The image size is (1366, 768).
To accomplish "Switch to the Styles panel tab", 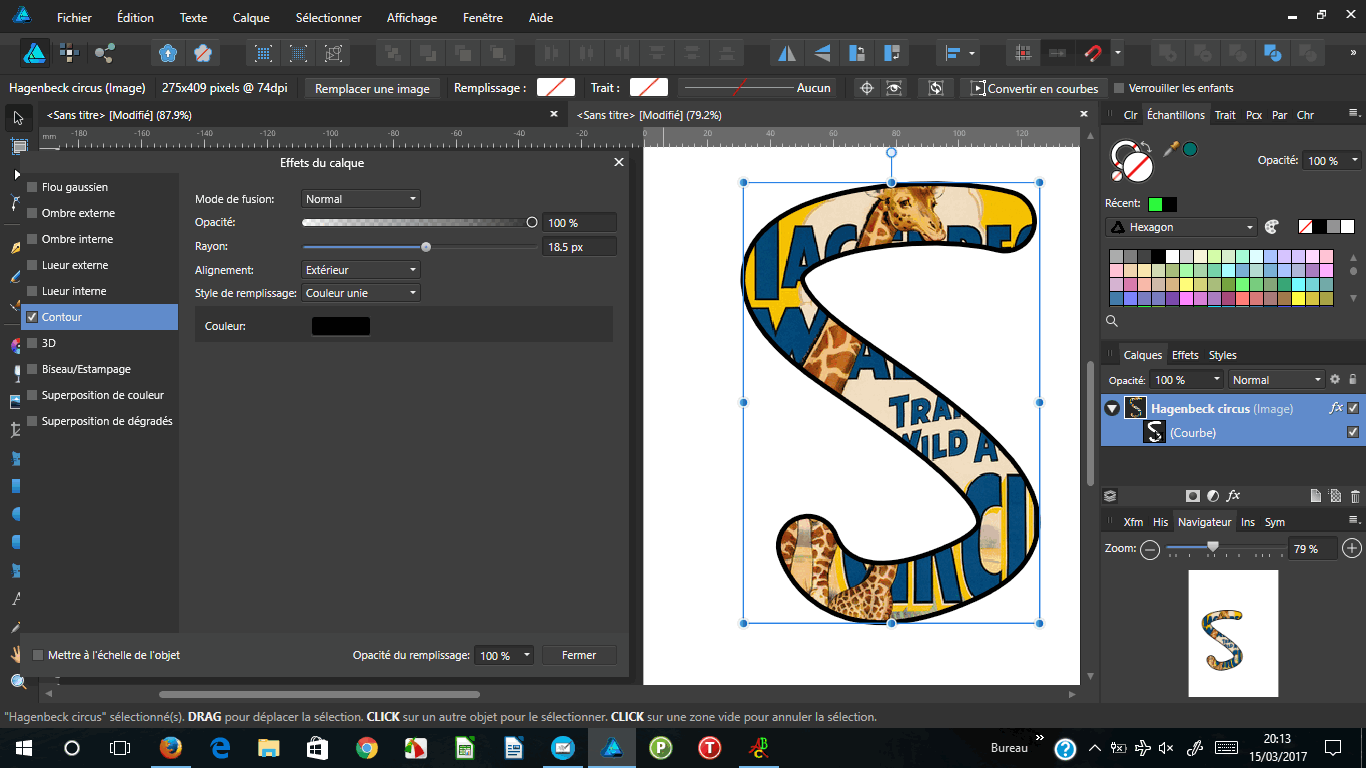I will point(1222,355).
